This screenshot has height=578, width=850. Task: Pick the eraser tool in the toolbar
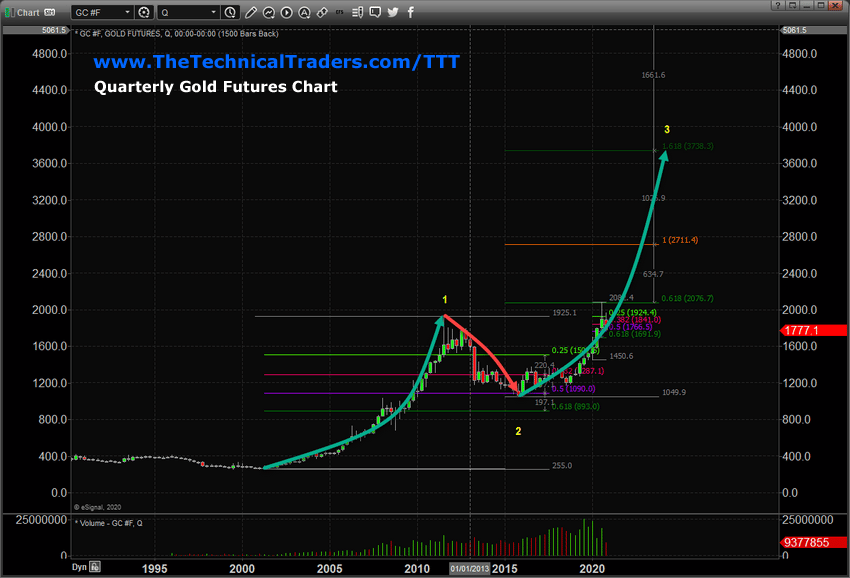click(322, 12)
